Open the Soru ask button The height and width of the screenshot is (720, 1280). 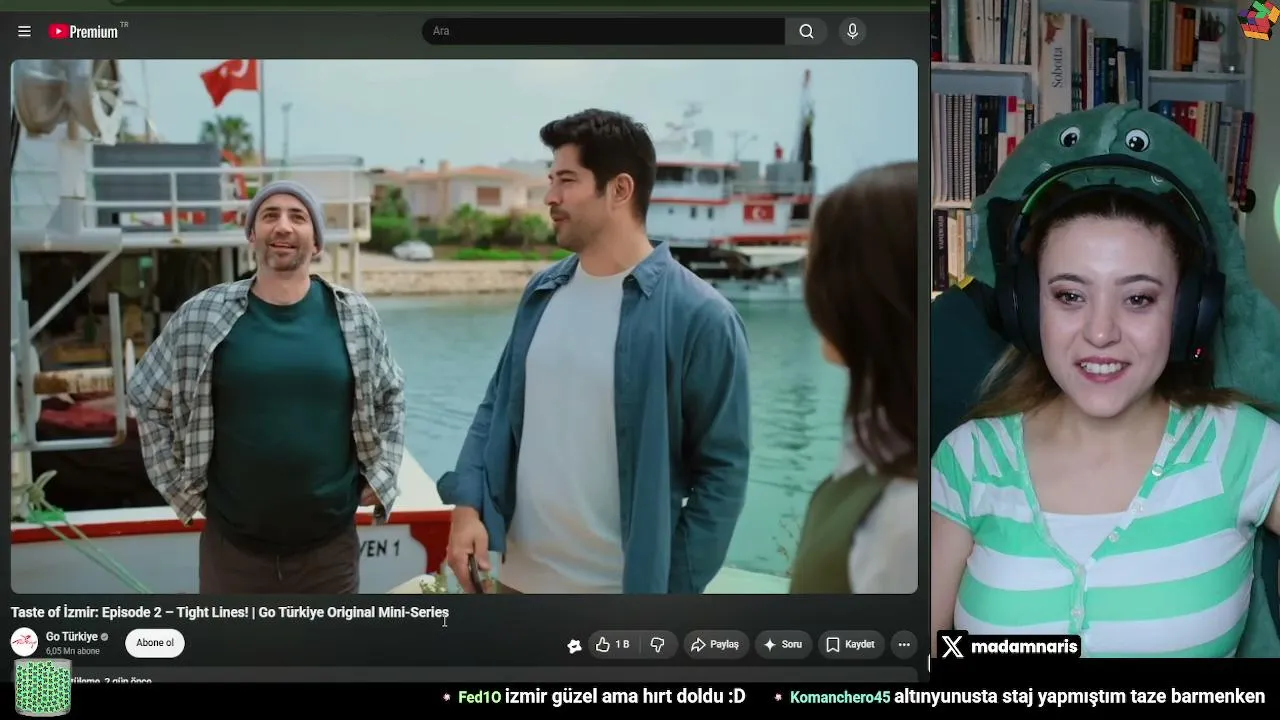tap(783, 645)
